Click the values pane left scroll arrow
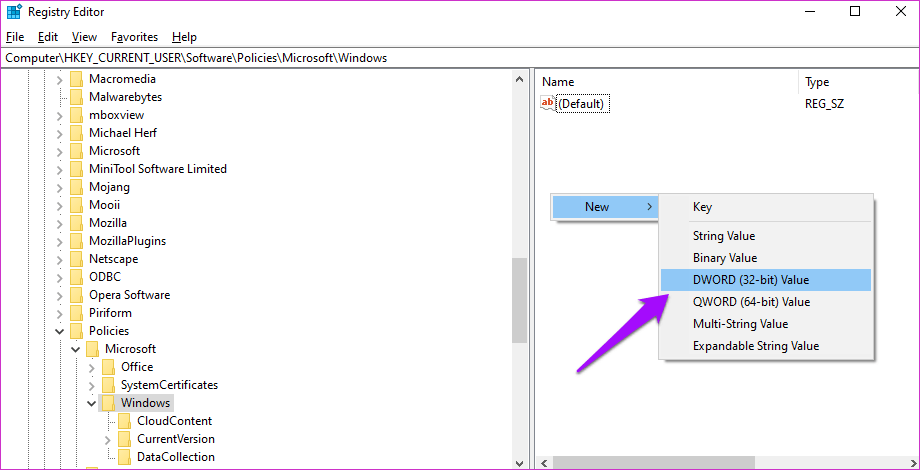The width and height of the screenshot is (920, 470). click(544, 462)
